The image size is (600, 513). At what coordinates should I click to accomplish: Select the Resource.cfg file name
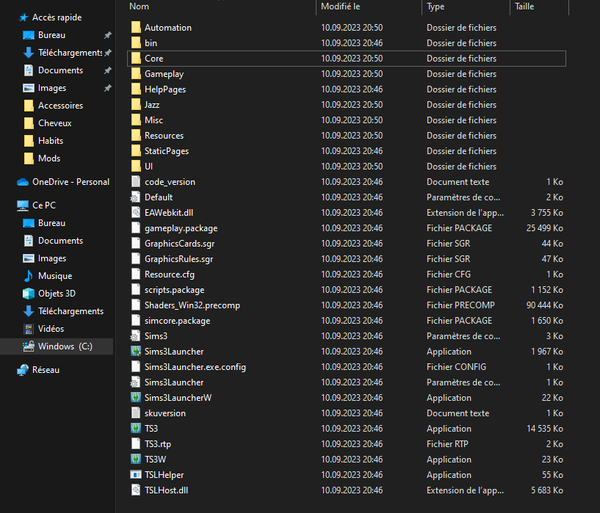170,274
